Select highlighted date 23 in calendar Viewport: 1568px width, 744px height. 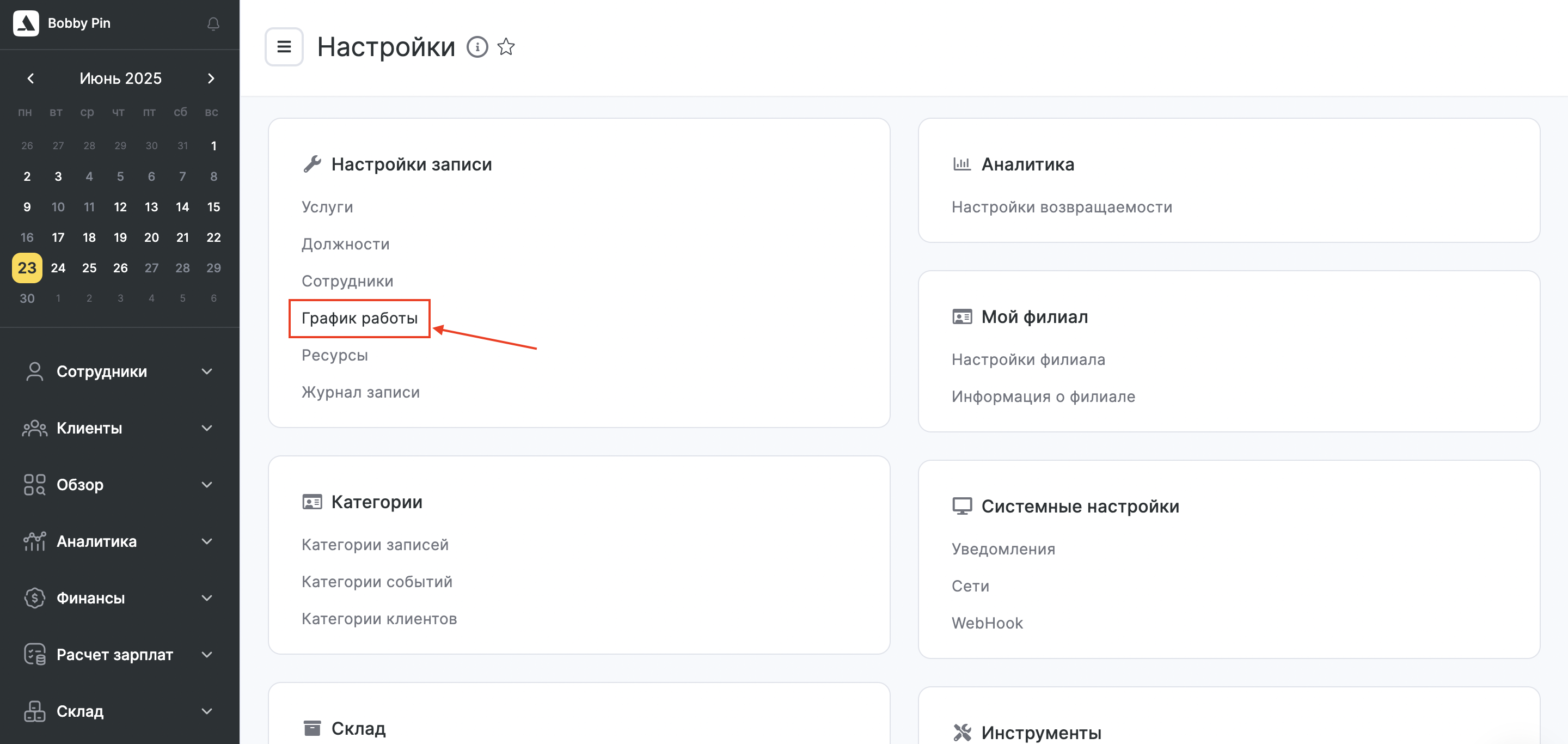point(27,268)
